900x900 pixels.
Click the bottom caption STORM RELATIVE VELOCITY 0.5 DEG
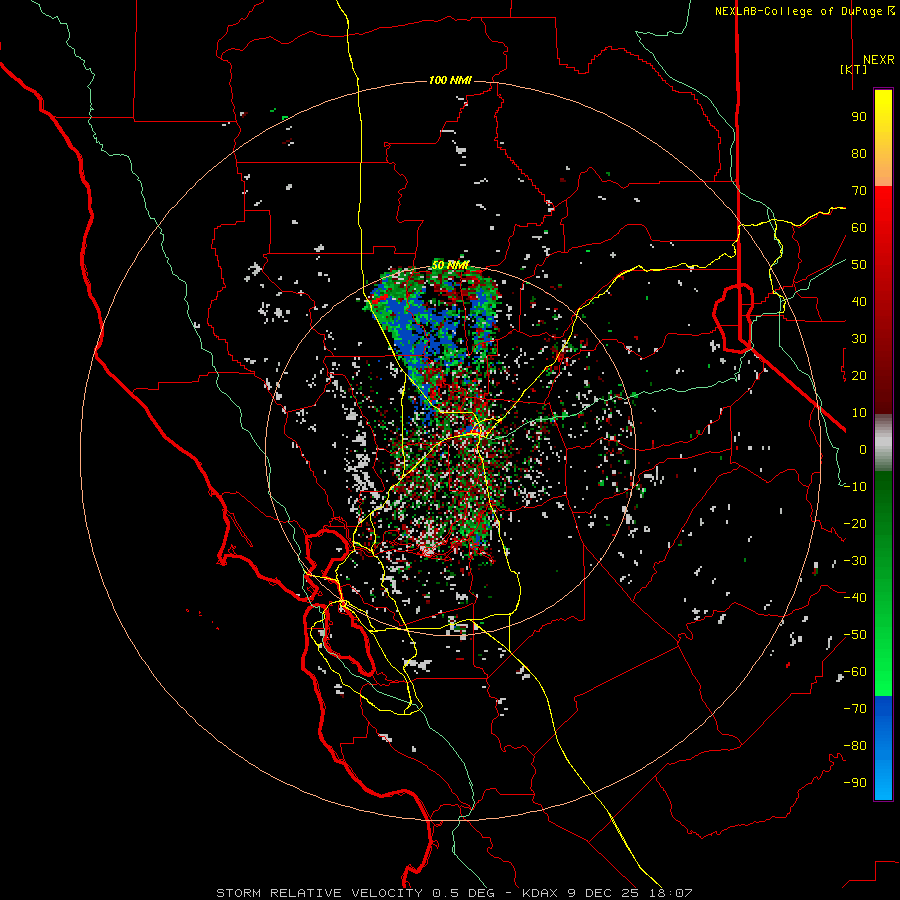pos(355,893)
